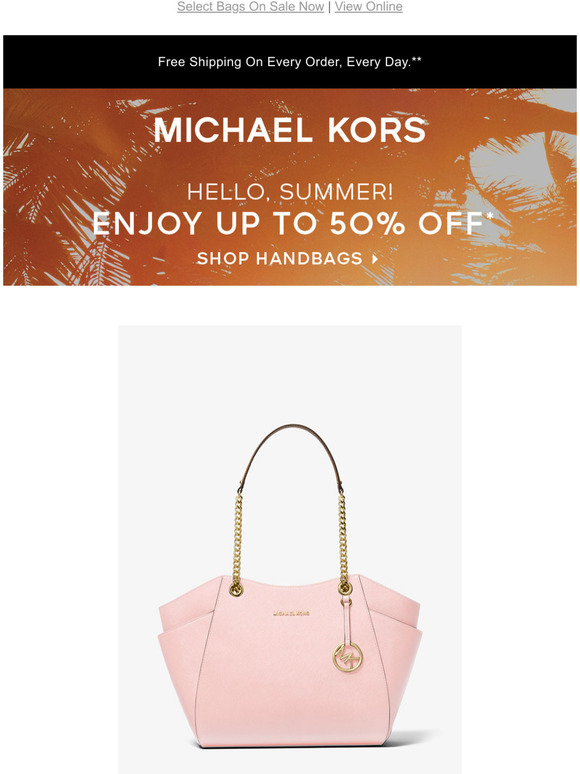Click the gold MK circular charm
The image size is (580, 774).
348,657
